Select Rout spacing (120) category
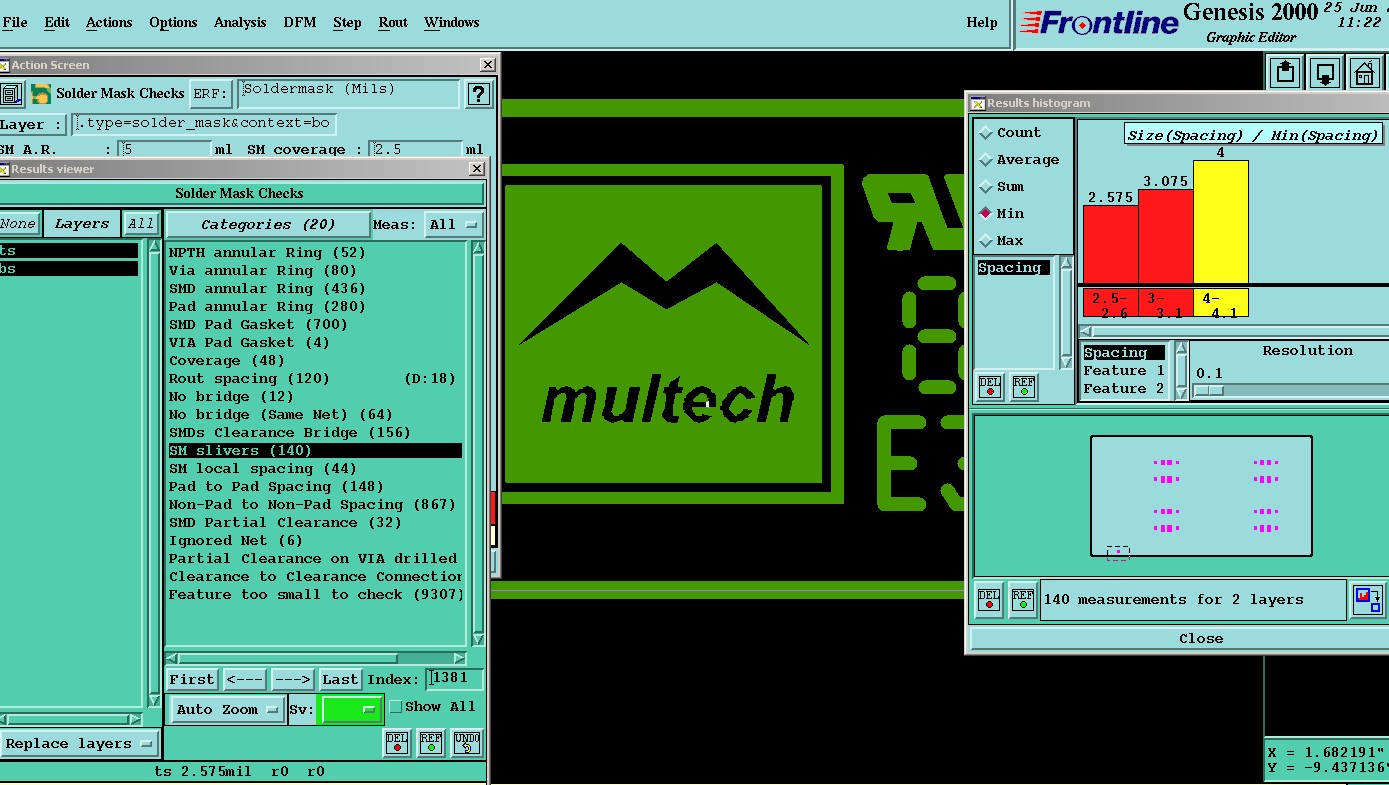This screenshot has width=1389, height=785. click(315, 379)
